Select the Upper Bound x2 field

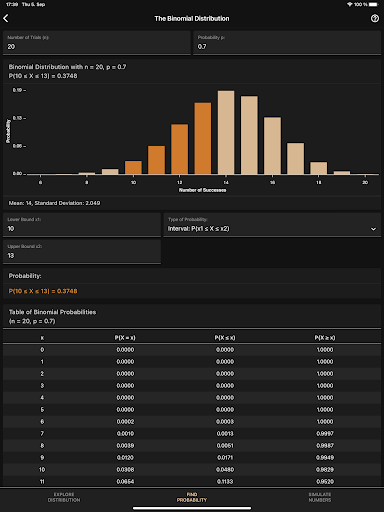click(x=82, y=252)
